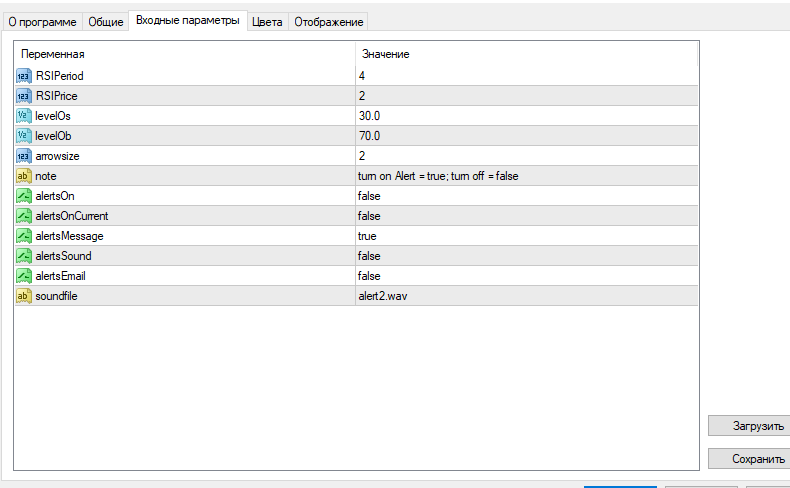Screen dimensions: 790x488
Task: Click the boolean icon beside alertsMessage
Action: tap(24, 236)
